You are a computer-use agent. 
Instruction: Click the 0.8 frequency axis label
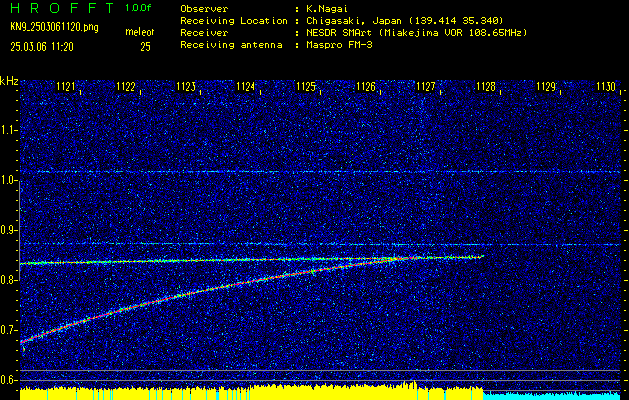[x=8, y=280]
